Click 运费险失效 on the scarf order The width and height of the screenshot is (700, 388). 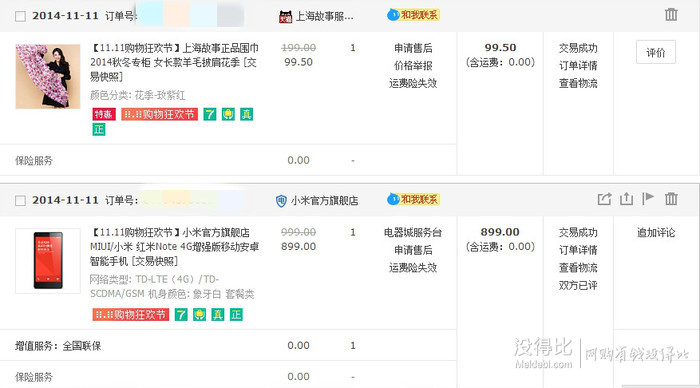tap(413, 83)
